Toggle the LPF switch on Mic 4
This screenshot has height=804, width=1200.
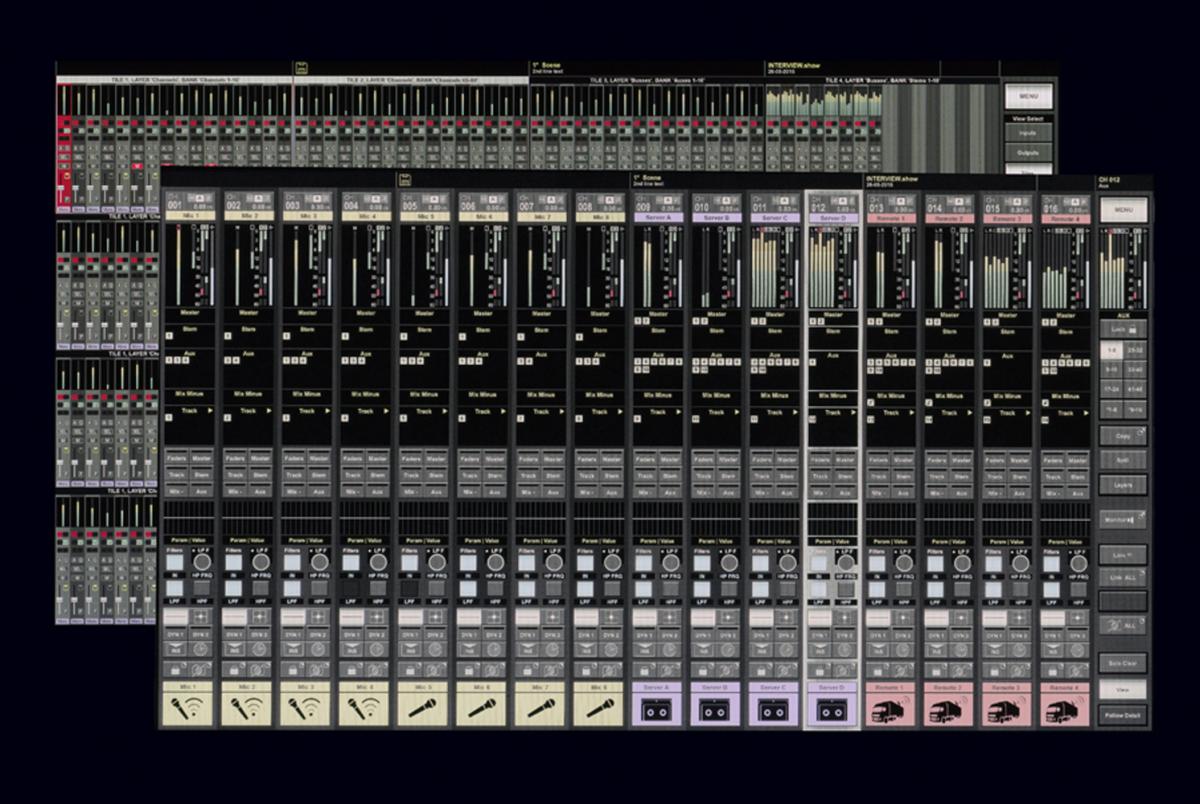[x=351, y=588]
